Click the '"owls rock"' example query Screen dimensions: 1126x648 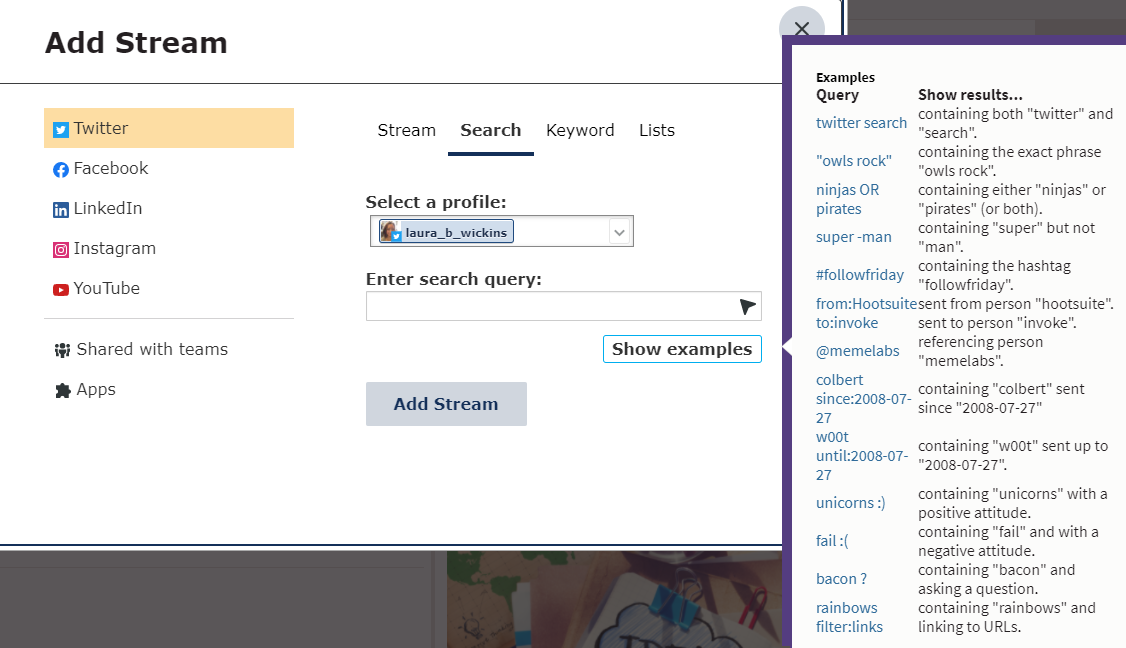click(854, 161)
